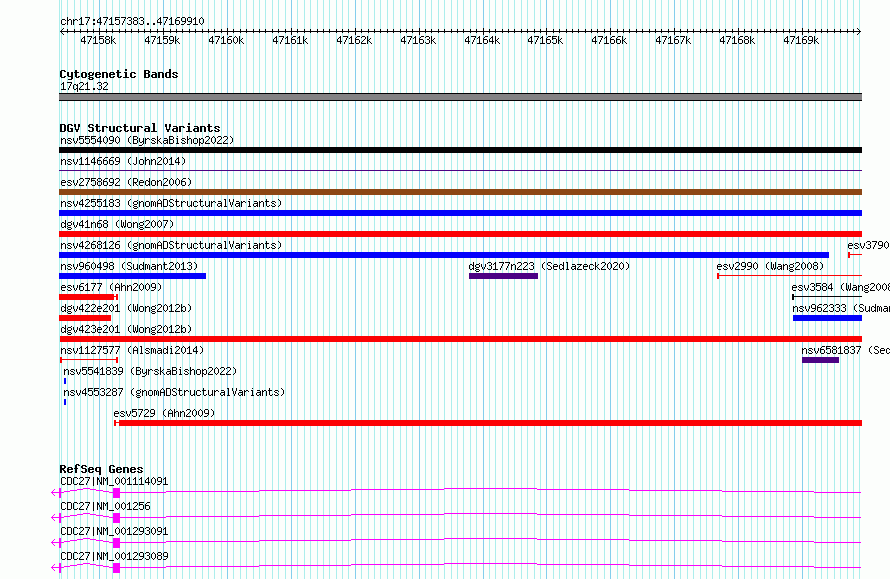Open the esv2990 (Wang2008) label
Image resolution: width=890 pixels, height=579 pixels.
click(x=770, y=266)
